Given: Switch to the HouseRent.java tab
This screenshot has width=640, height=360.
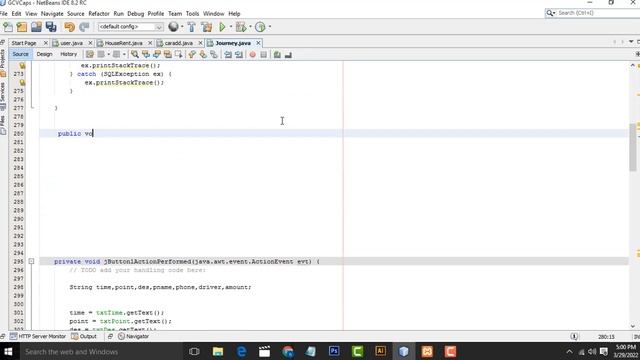Looking at the screenshot, I should [124, 43].
